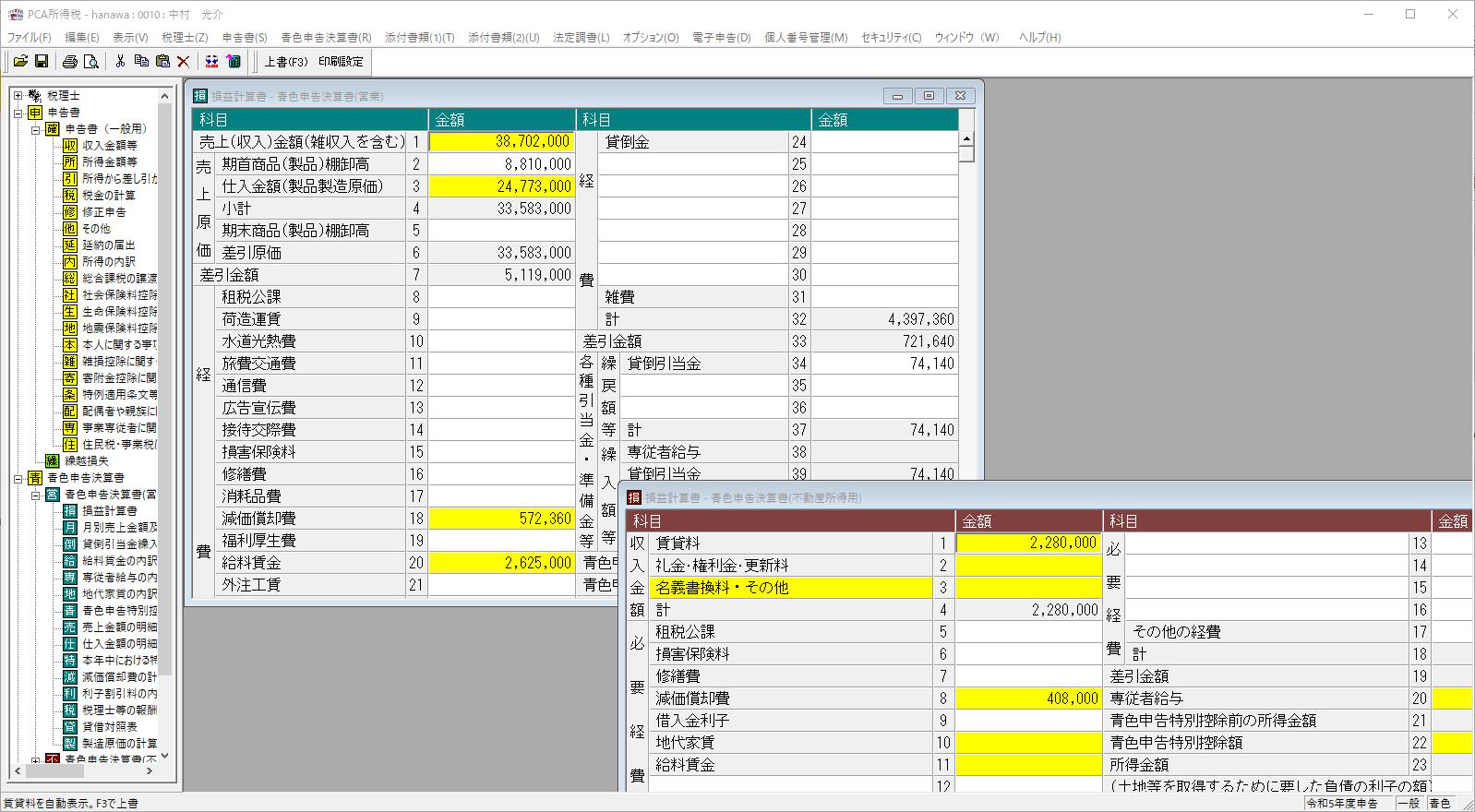1475x812 pixels.
Task: Collapse the 青色申告決算書(営業) subnode
Action: (35, 494)
